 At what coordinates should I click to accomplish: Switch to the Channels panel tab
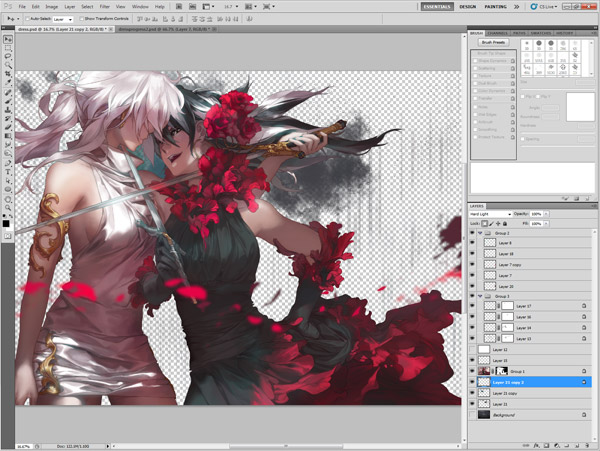click(498, 33)
